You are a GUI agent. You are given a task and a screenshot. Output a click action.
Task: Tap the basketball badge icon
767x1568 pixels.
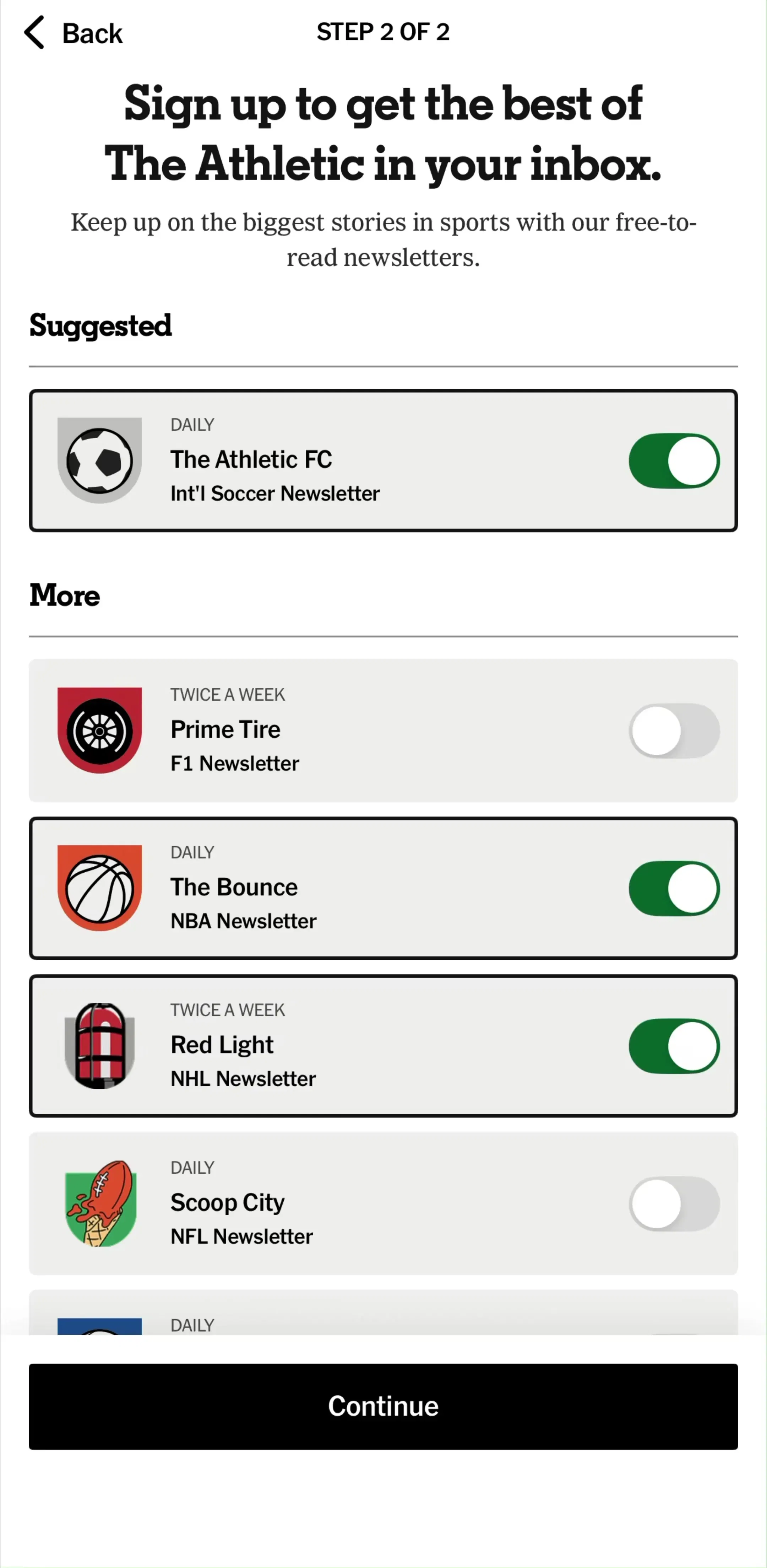100,888
